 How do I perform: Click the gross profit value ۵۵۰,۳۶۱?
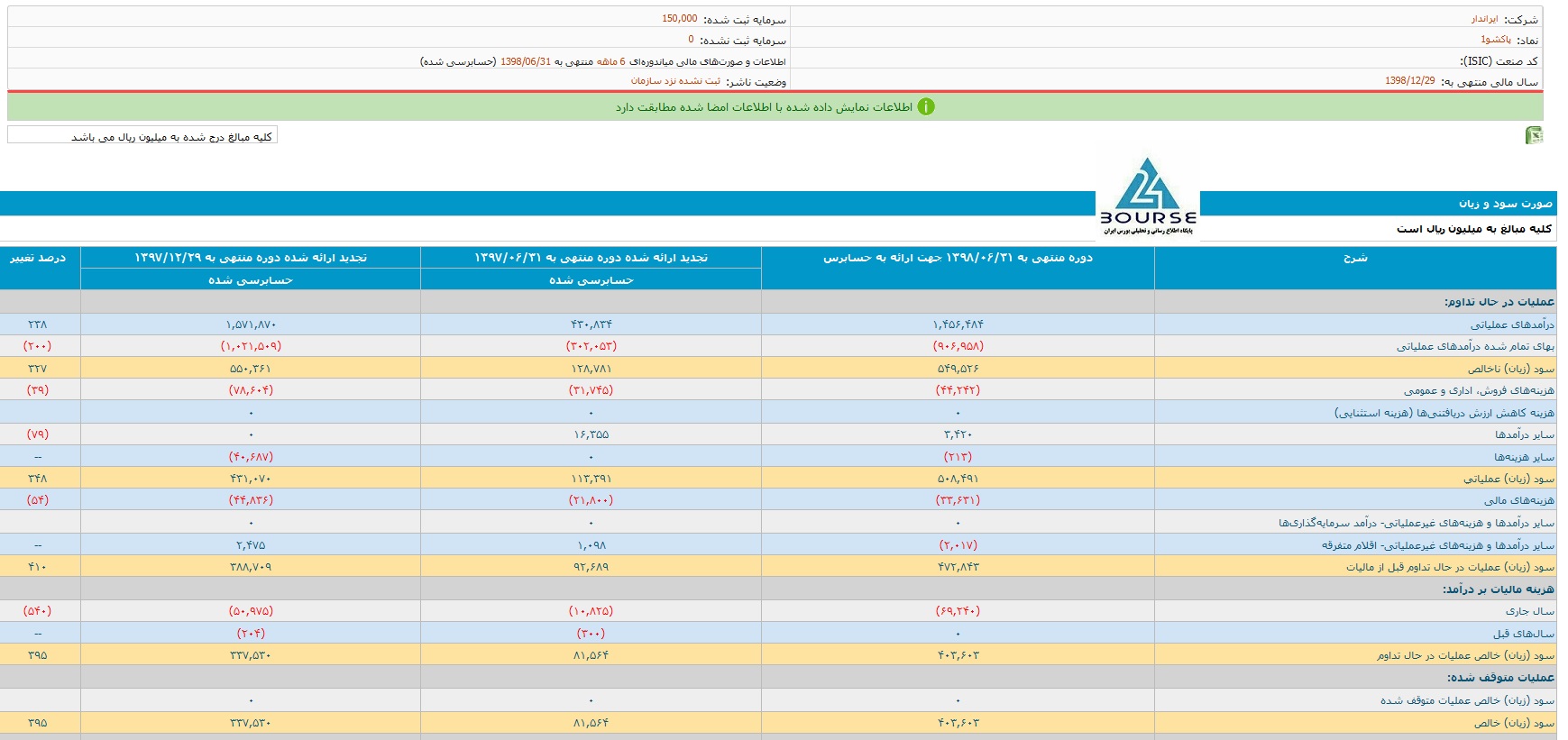[x=251, y=369]
